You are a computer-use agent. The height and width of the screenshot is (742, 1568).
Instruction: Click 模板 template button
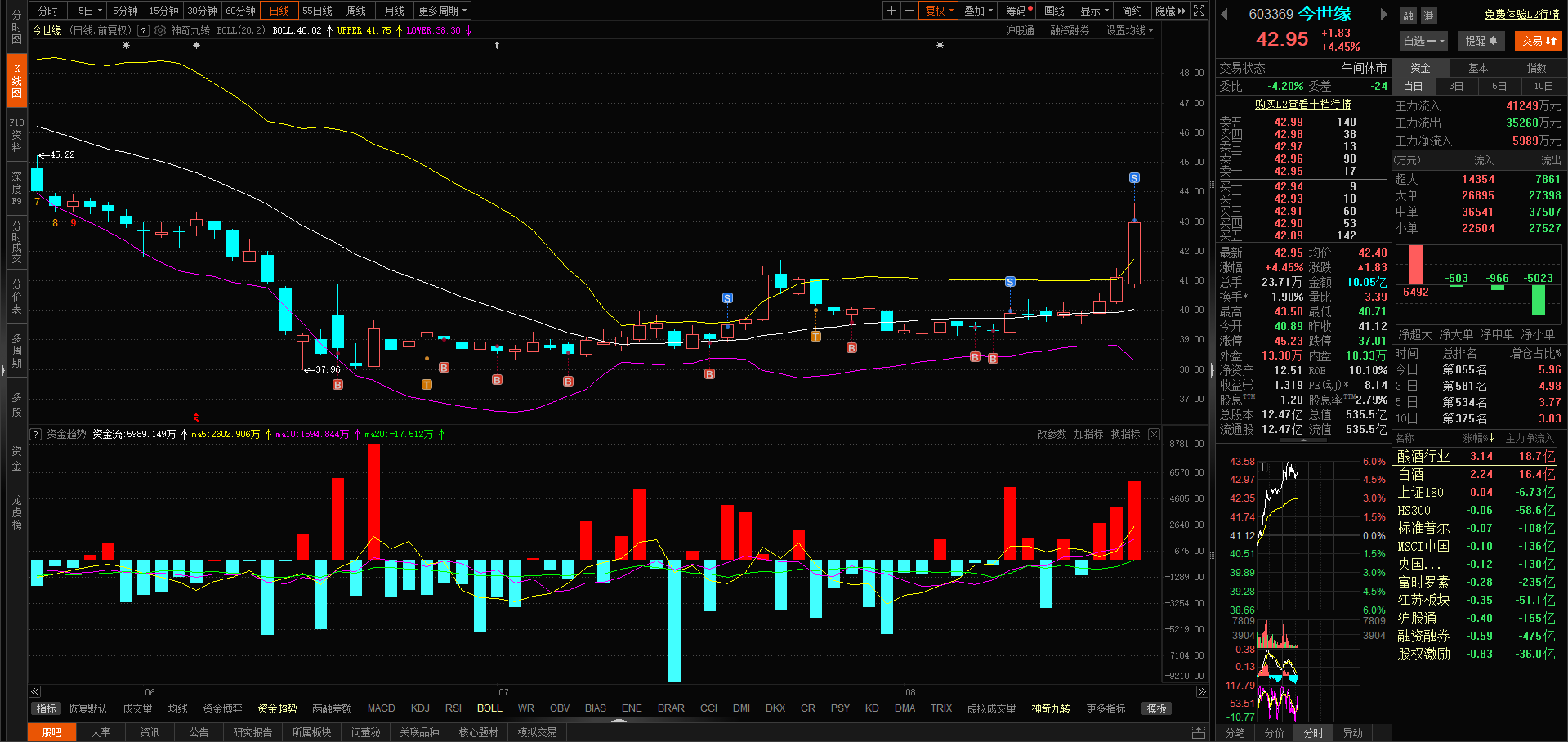[x=1156, y=708]
